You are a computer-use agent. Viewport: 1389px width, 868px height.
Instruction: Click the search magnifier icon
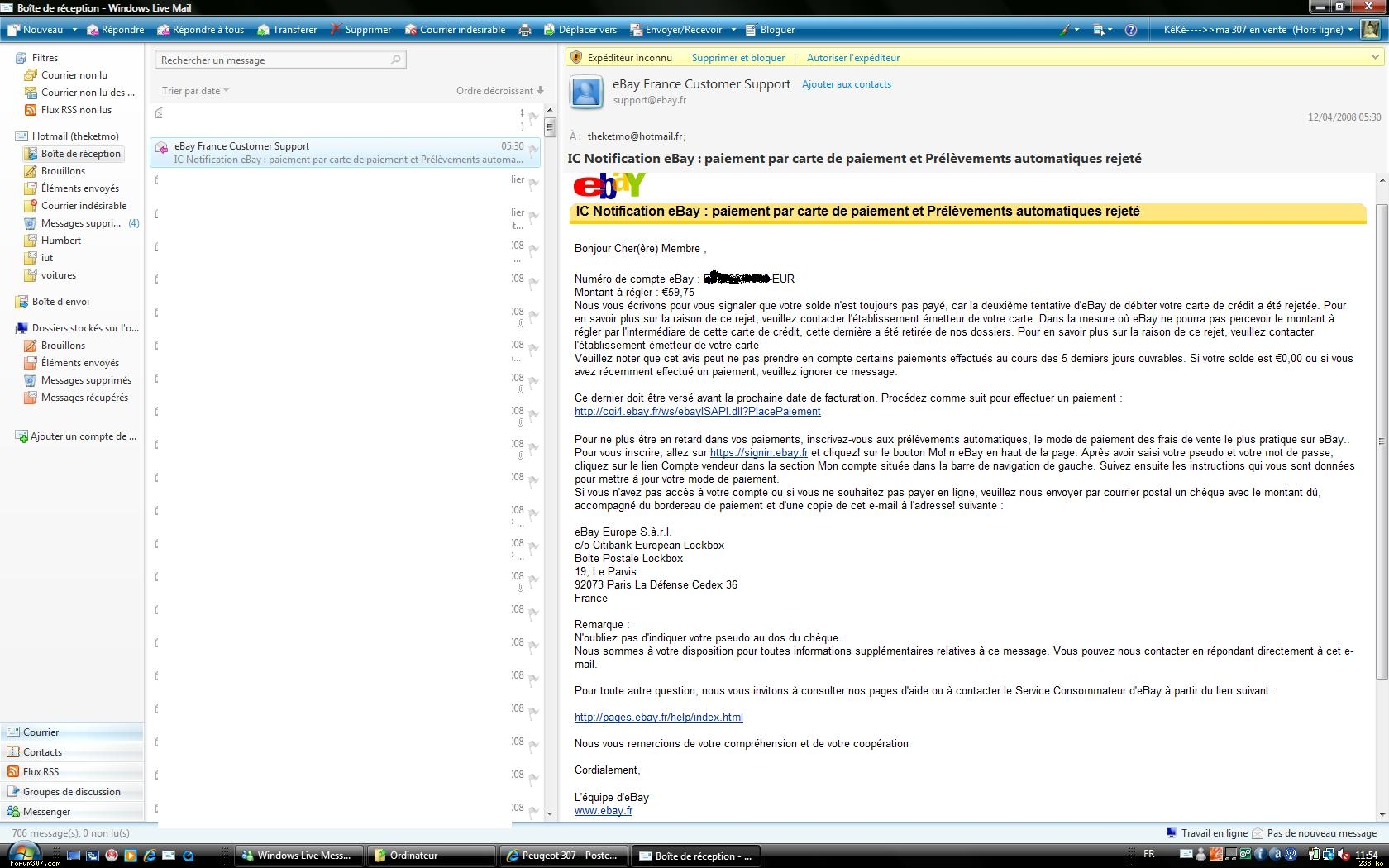(x=395, y=60)
